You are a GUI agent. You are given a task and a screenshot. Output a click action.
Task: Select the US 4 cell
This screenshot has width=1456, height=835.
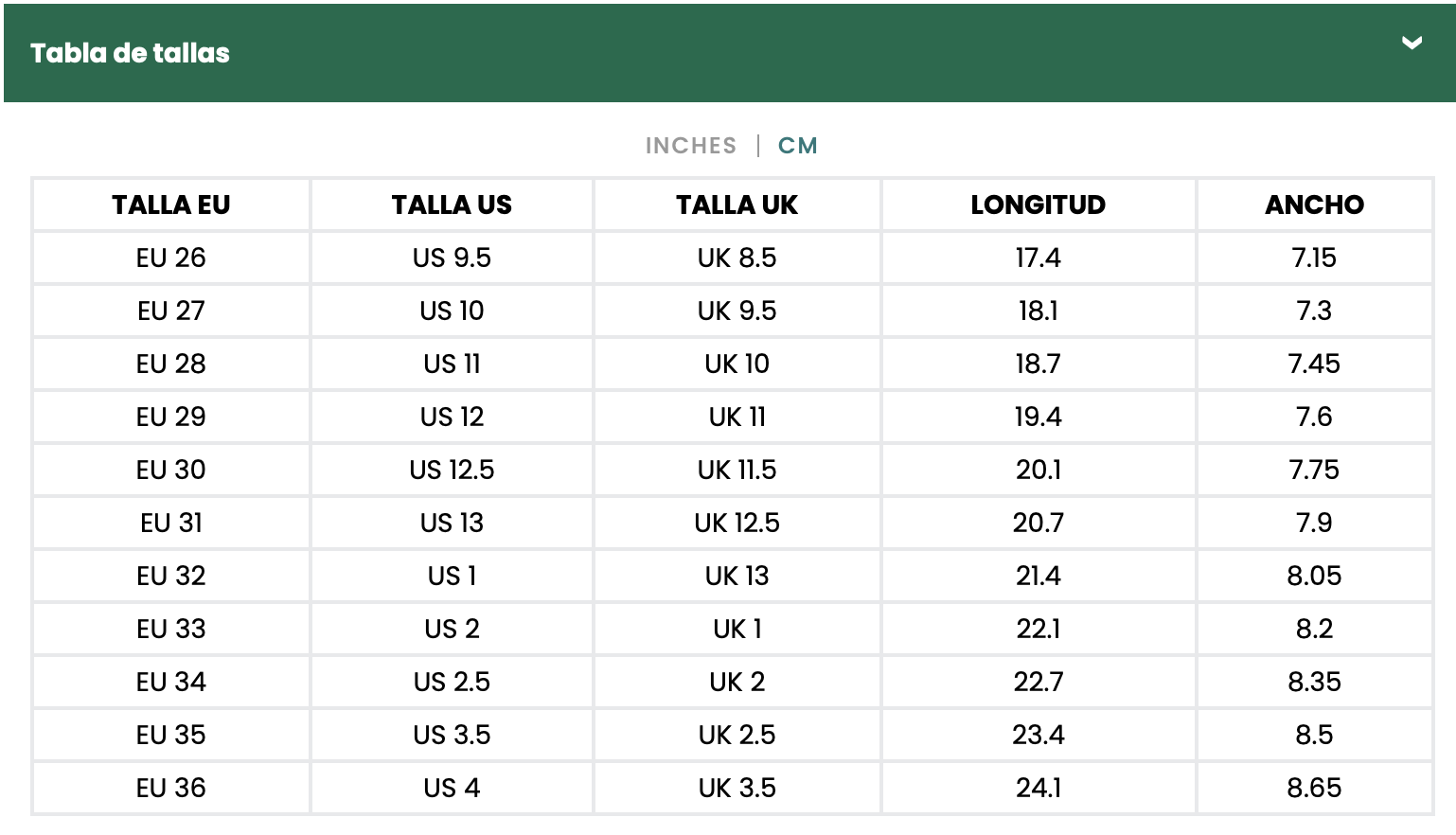pyautogui.click(x=452, y=788)
